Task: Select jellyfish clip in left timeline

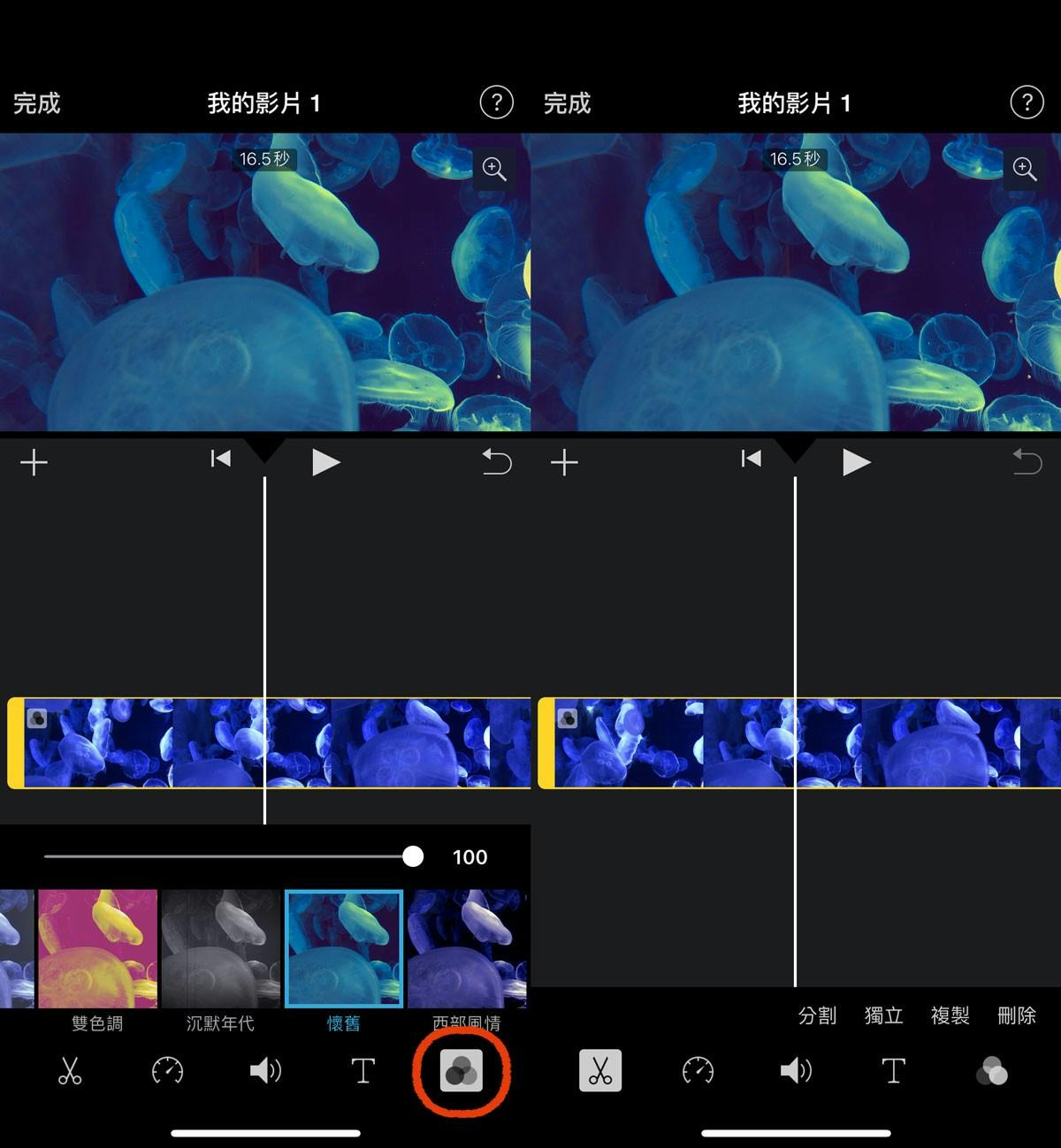Action: [x=270, y=742]
